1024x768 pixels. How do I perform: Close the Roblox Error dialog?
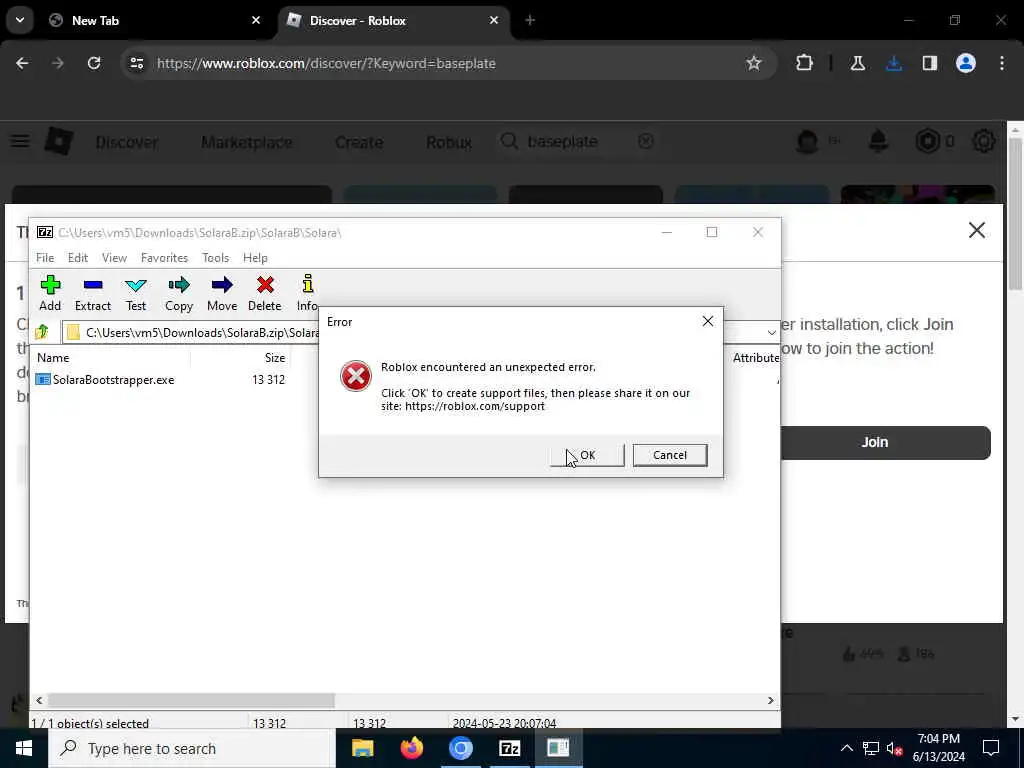tap(708, 321)
